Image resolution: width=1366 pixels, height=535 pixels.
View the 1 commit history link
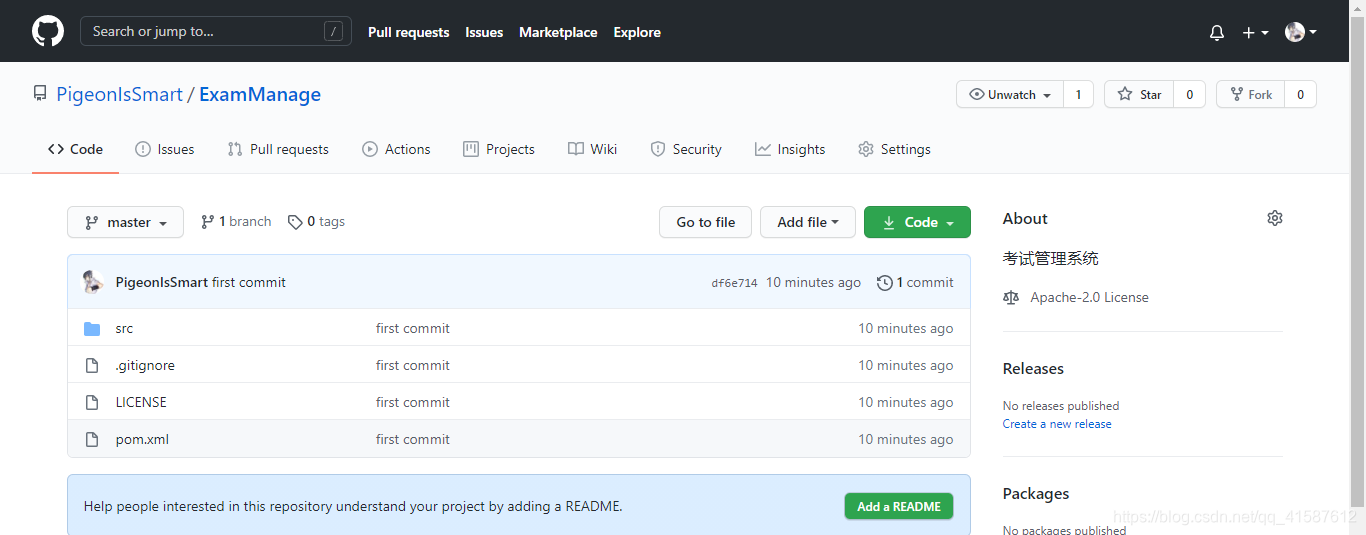[915, 283]
